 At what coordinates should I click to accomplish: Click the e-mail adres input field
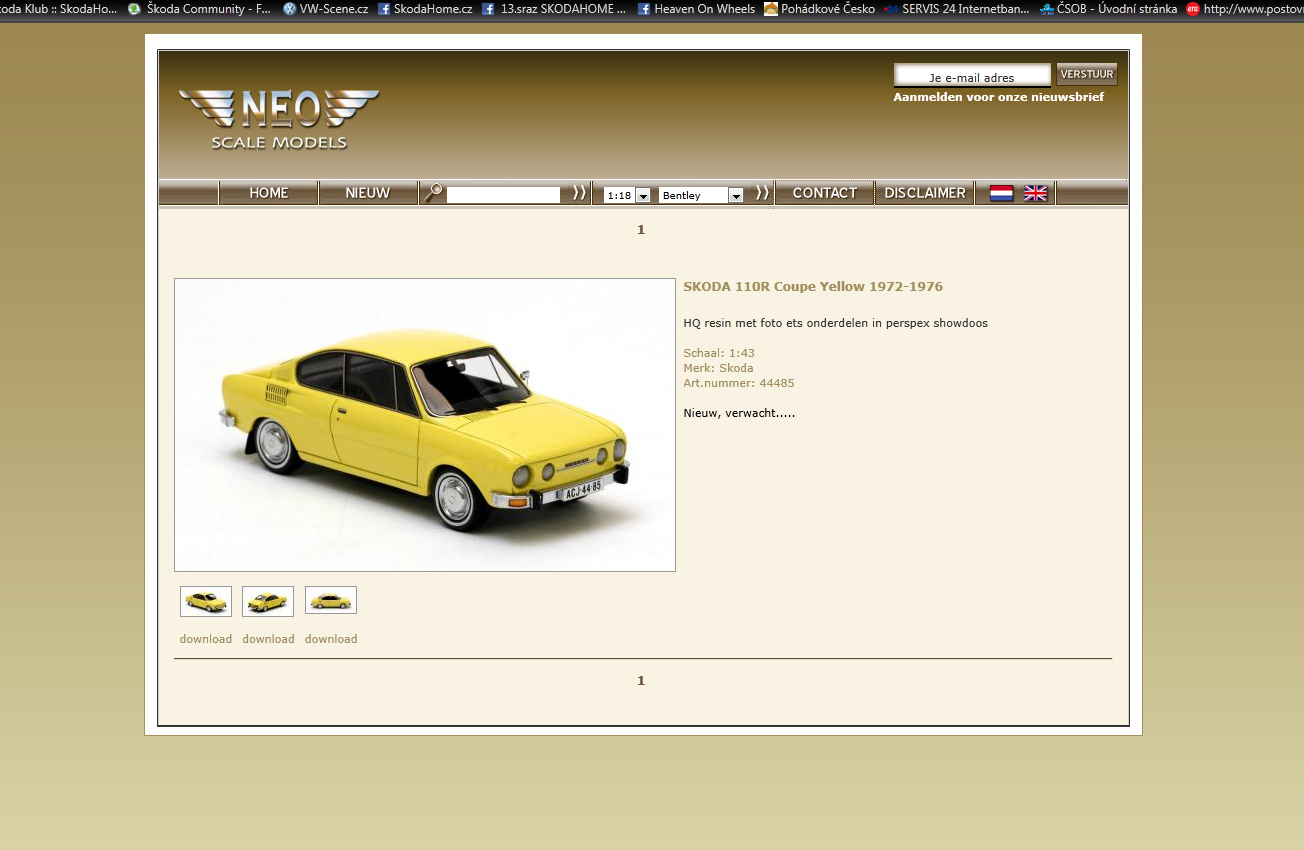972,76
